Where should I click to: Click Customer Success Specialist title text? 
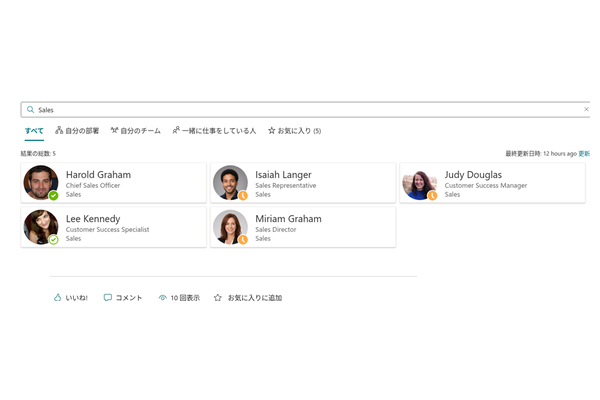tap(108, 230)
